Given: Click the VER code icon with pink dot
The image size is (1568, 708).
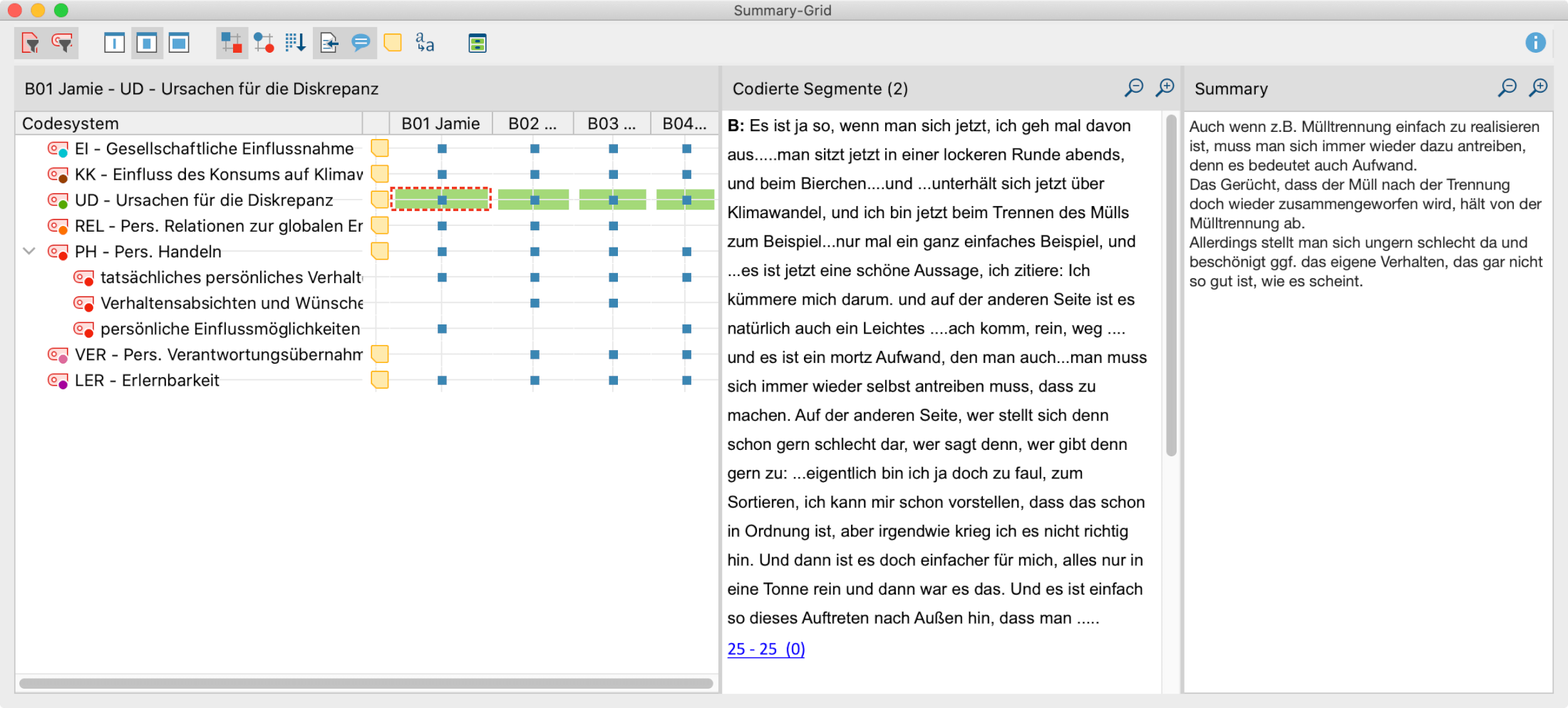Looking at the screenshot, I should click(58, 354).
